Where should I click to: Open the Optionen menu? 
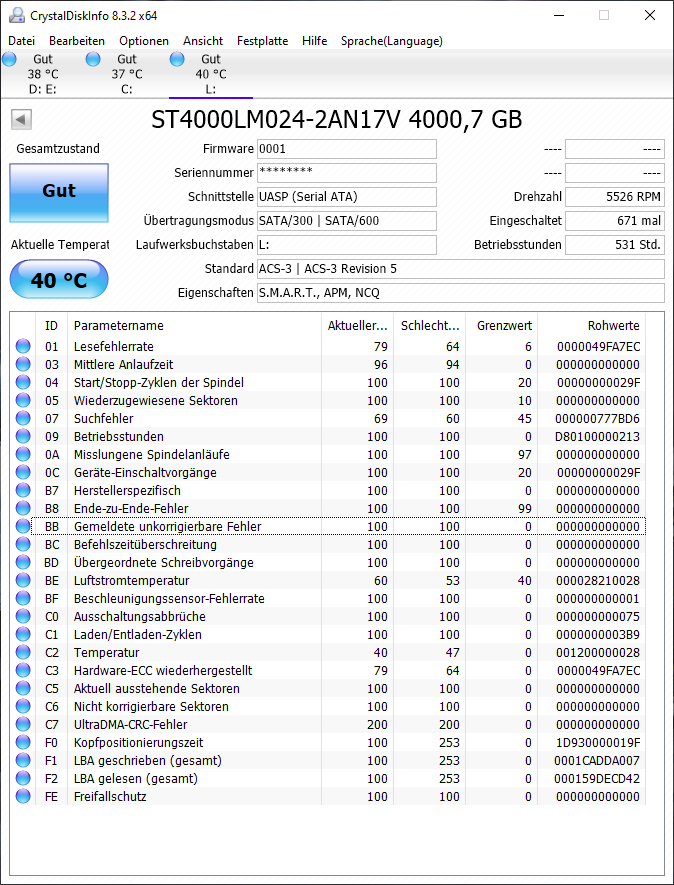[x=144, y=41]
